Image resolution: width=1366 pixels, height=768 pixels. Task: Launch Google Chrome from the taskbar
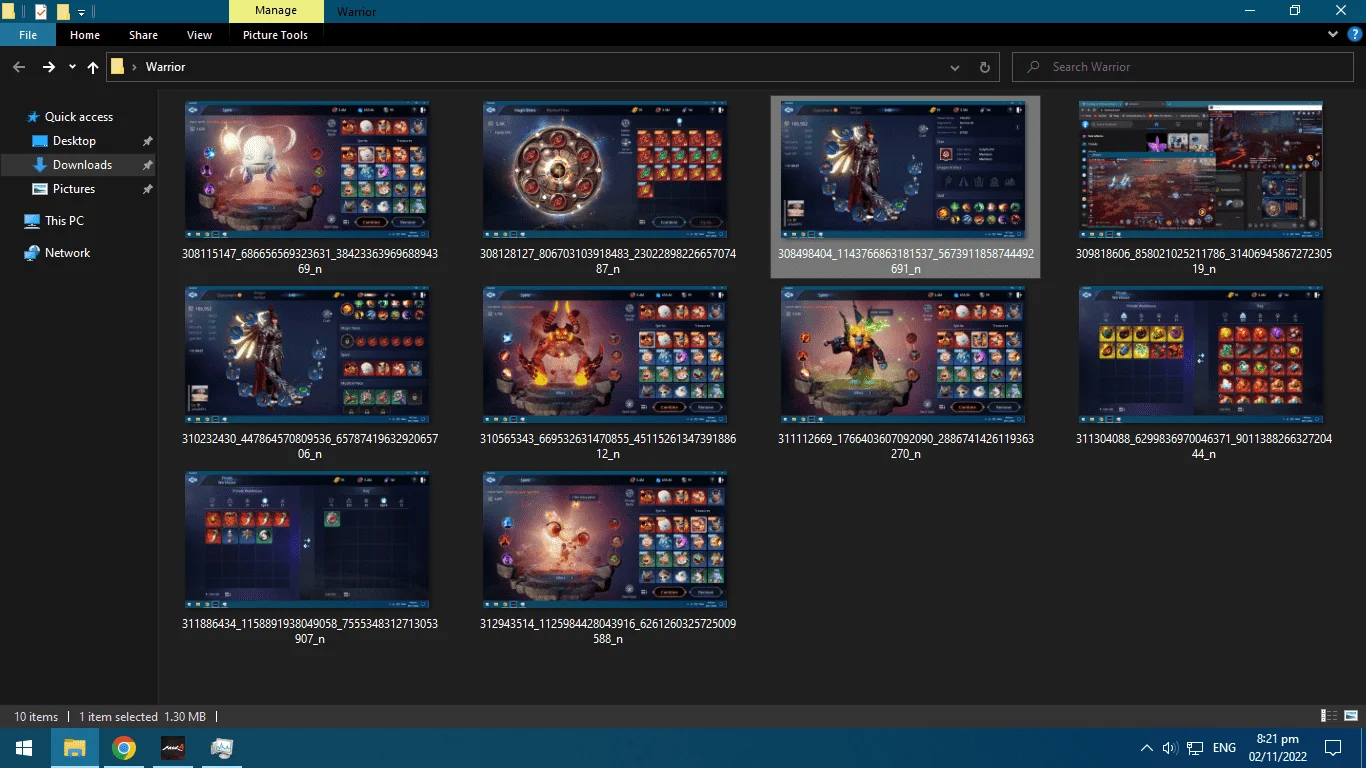[x=124, y=748]
